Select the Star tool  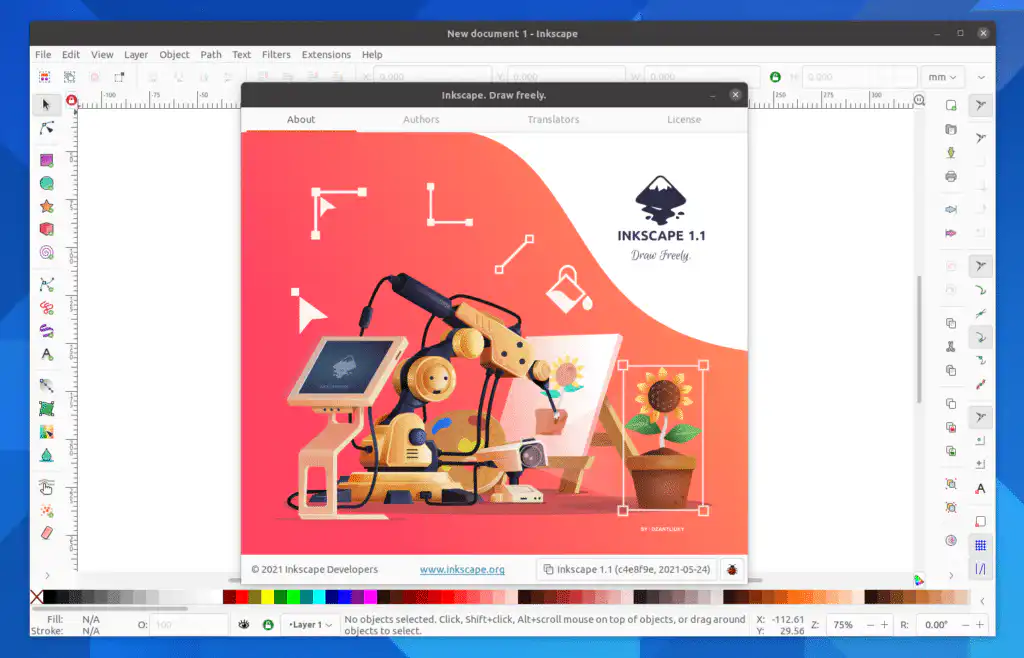pyautogui.click(x=45, y=207)
